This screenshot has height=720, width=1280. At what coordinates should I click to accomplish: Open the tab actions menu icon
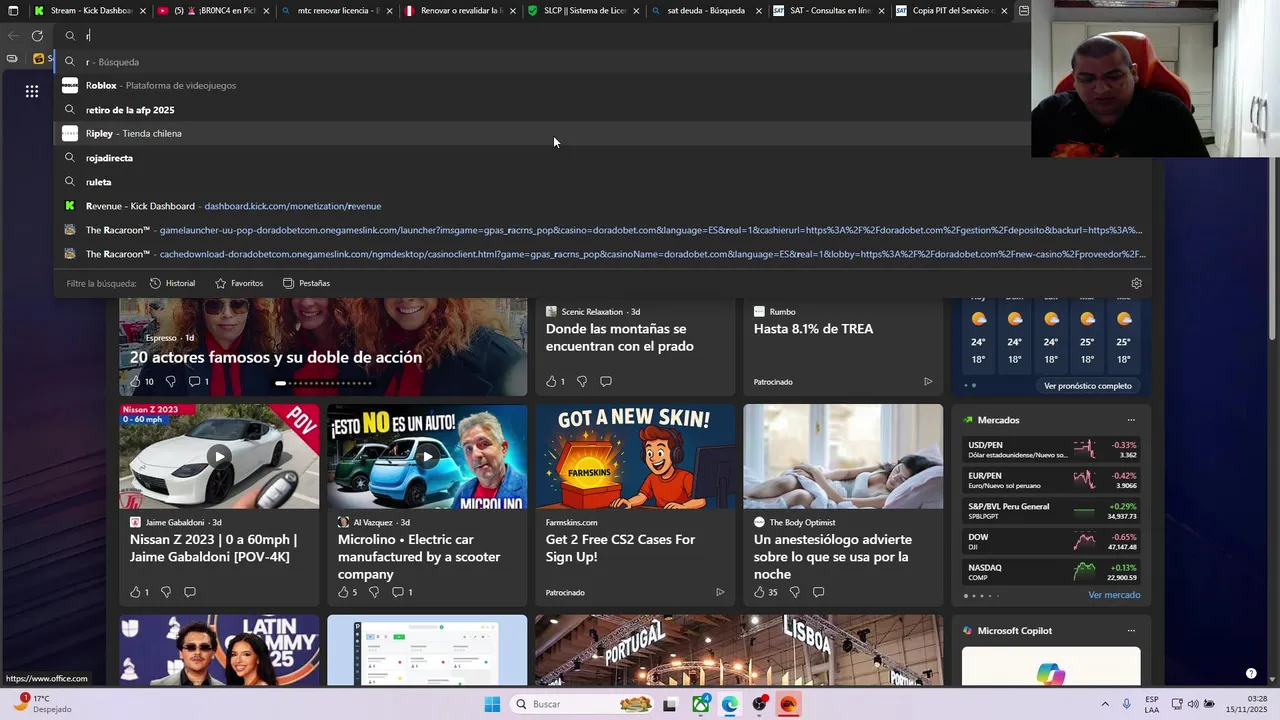coord(13,11)
